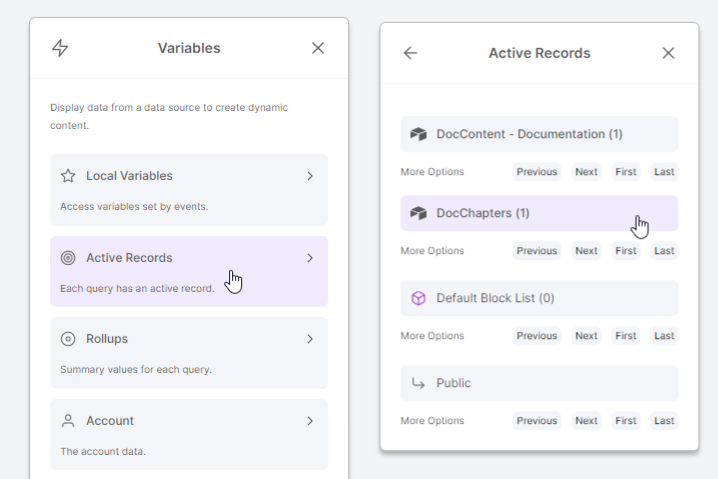Close the Active Records panel
Screen dimensions: 718x479
click(668, 53)
